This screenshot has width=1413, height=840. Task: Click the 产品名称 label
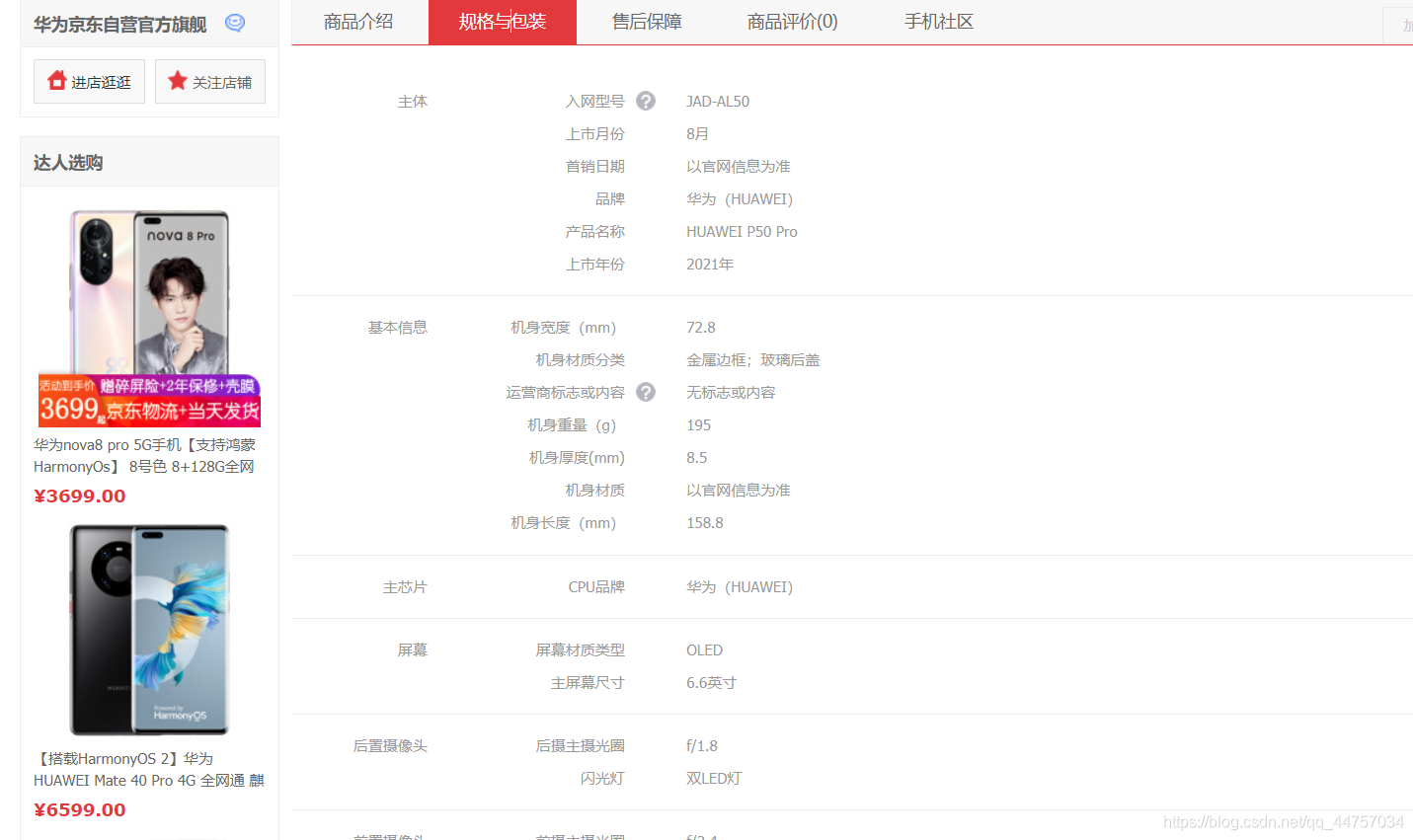click(x=595, y=232)
